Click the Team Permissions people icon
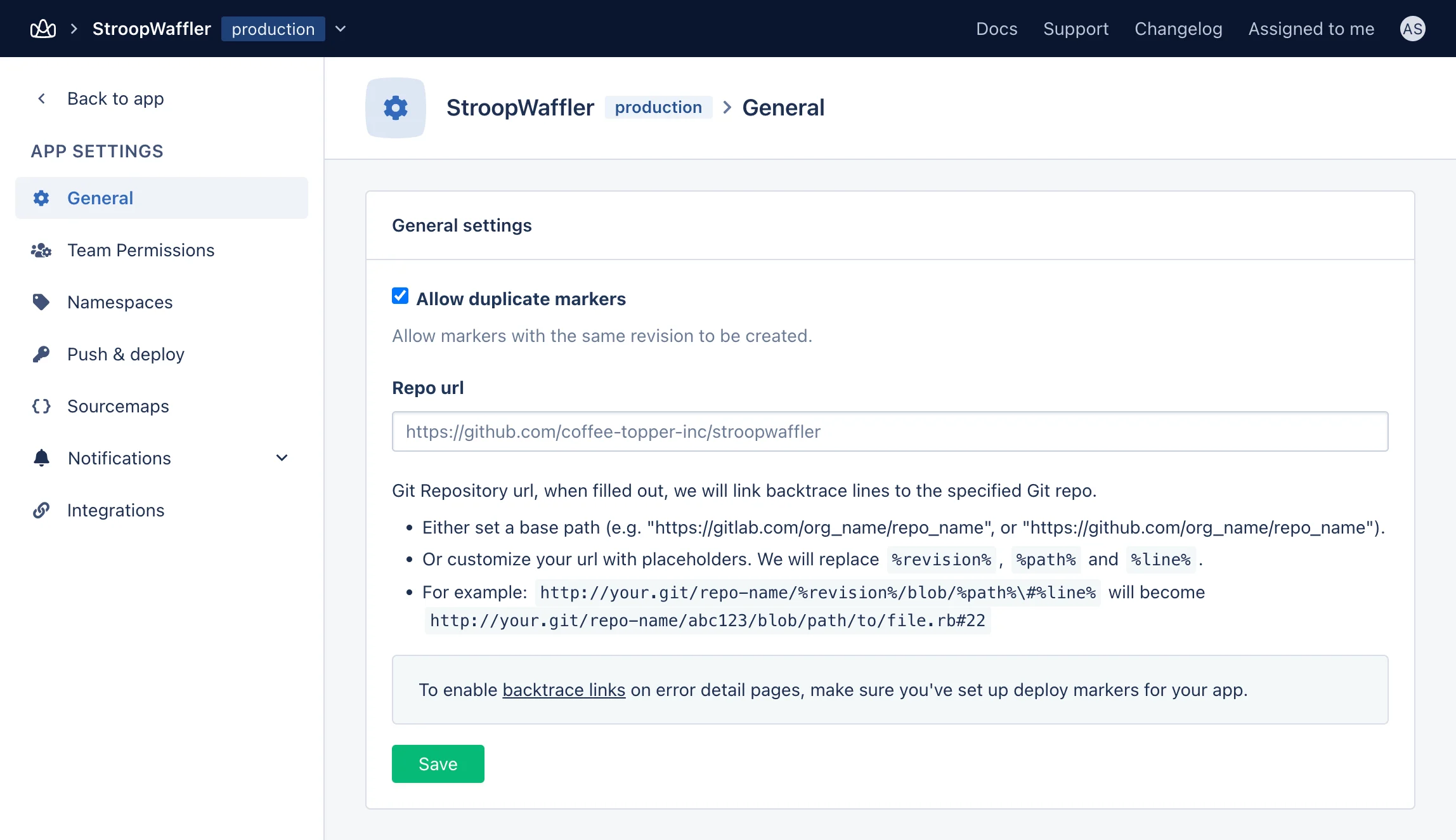The width and height of the screenshot is (1456, 840). click(41, 250)
